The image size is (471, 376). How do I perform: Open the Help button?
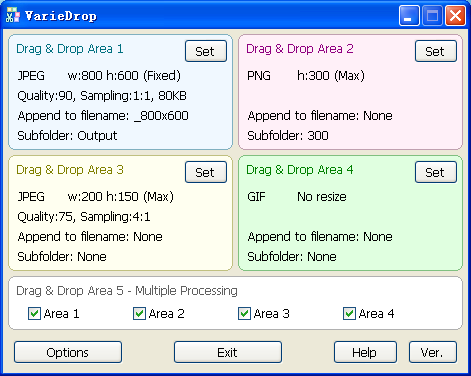tap(365, 352)
